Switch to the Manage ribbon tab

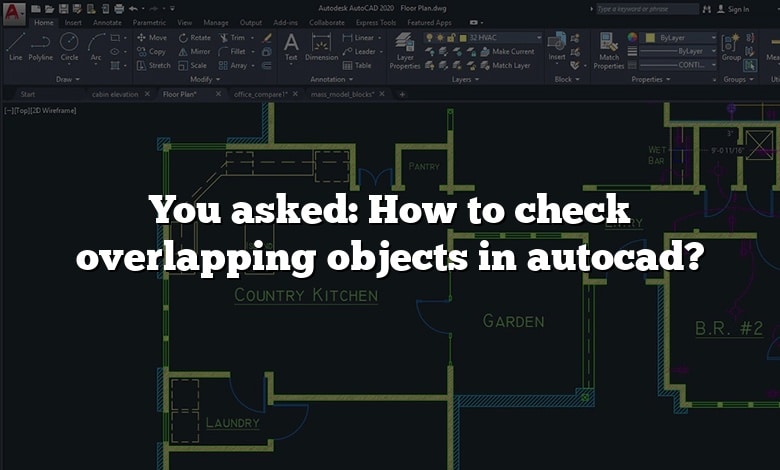216,22
